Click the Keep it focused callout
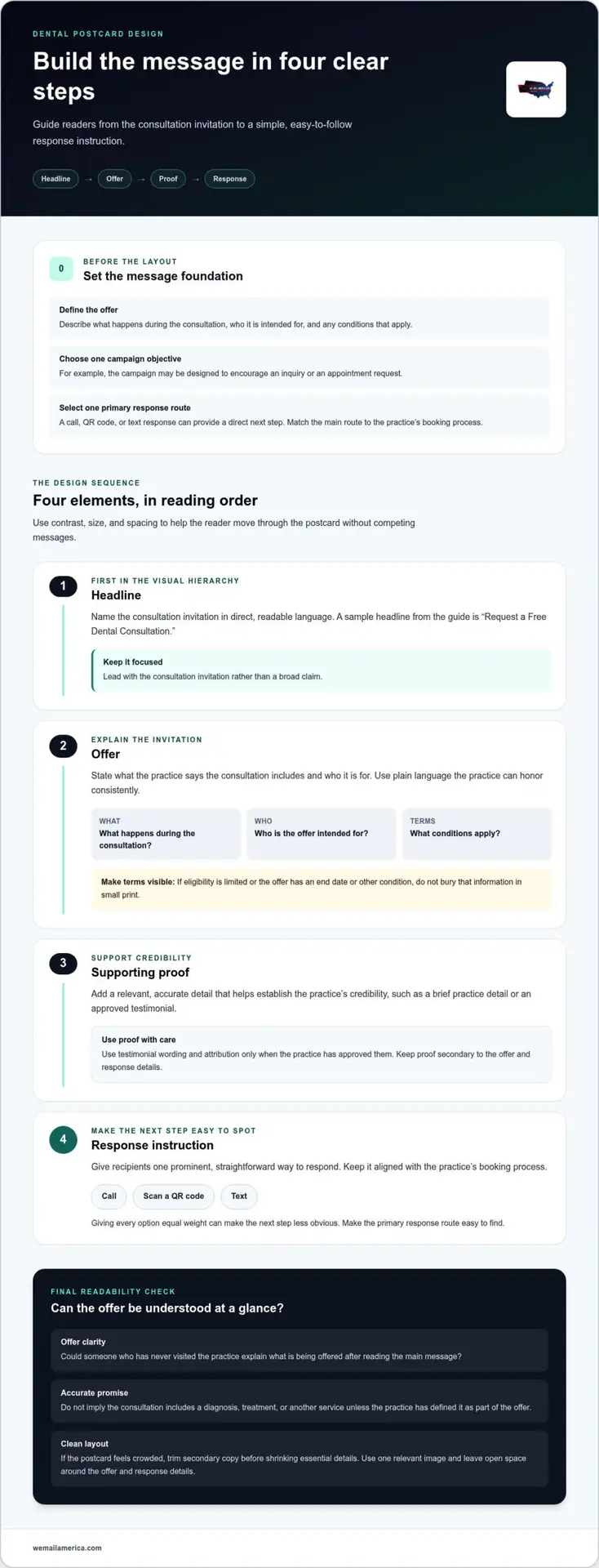 [322, 670]
